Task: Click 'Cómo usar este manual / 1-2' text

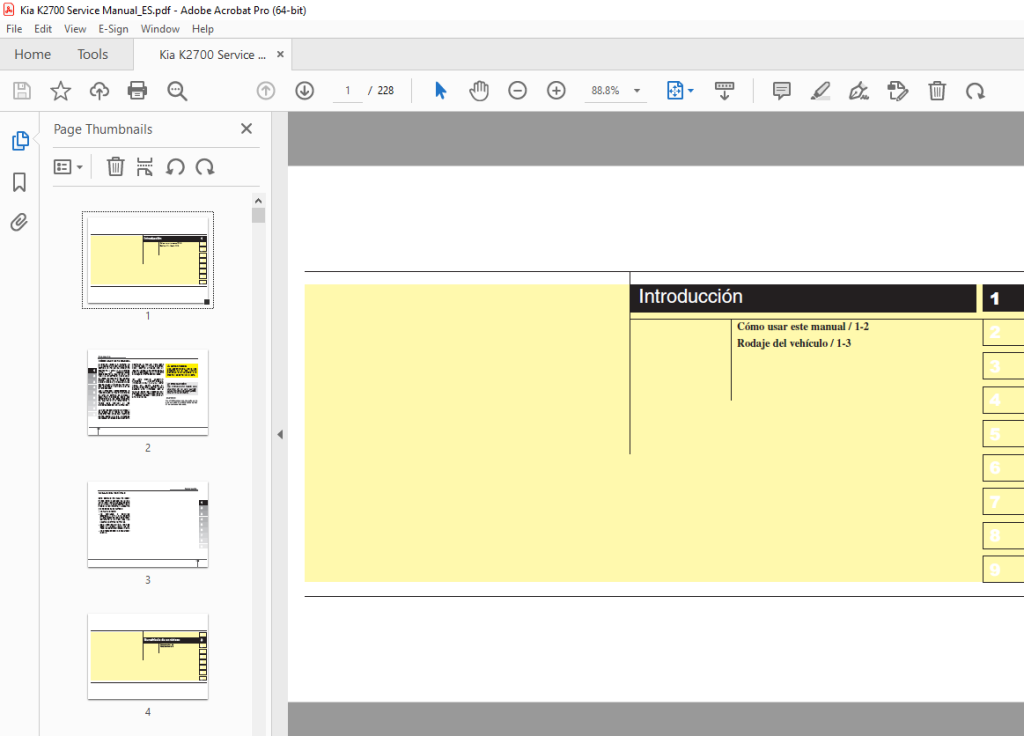Action: pos(803,327)
